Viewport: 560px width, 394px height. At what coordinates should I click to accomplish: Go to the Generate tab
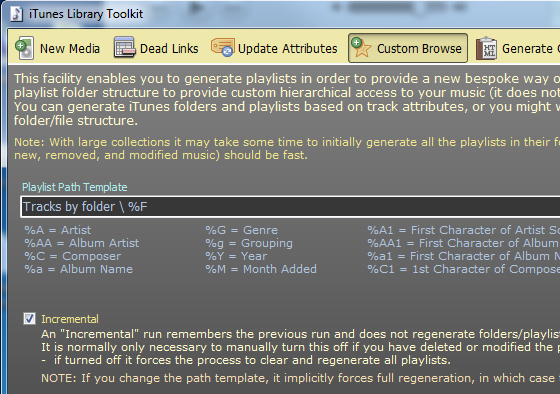click(517, 48)
